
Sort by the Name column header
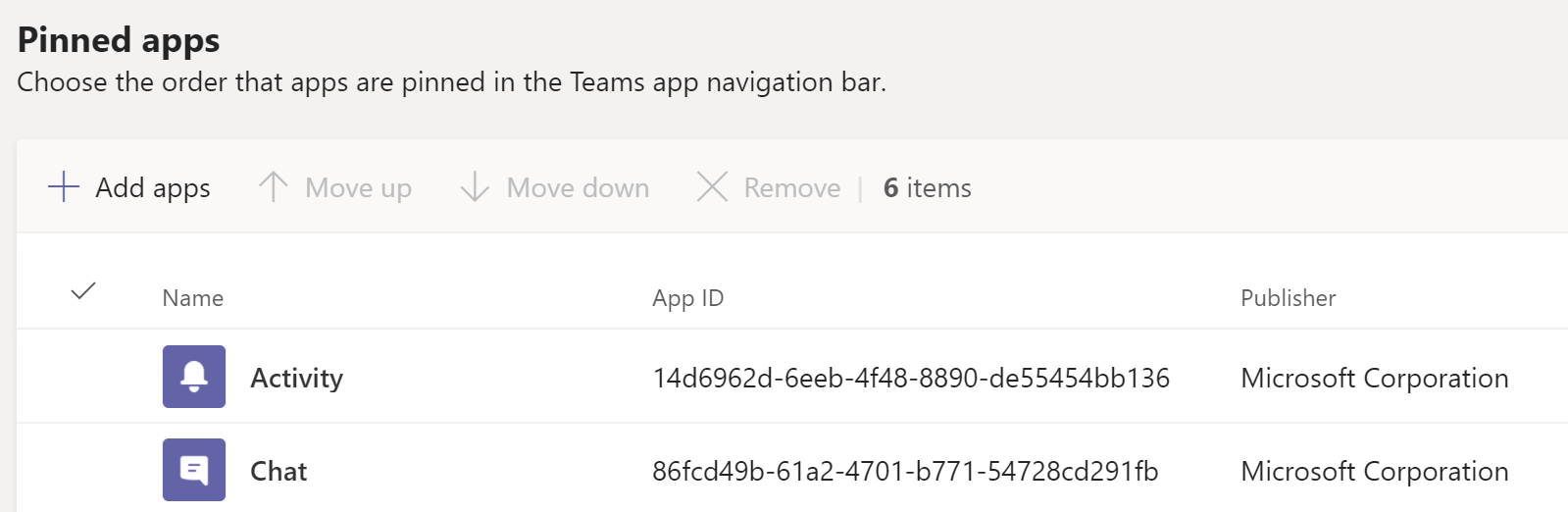pyautogui.click(x=193, y=298)
